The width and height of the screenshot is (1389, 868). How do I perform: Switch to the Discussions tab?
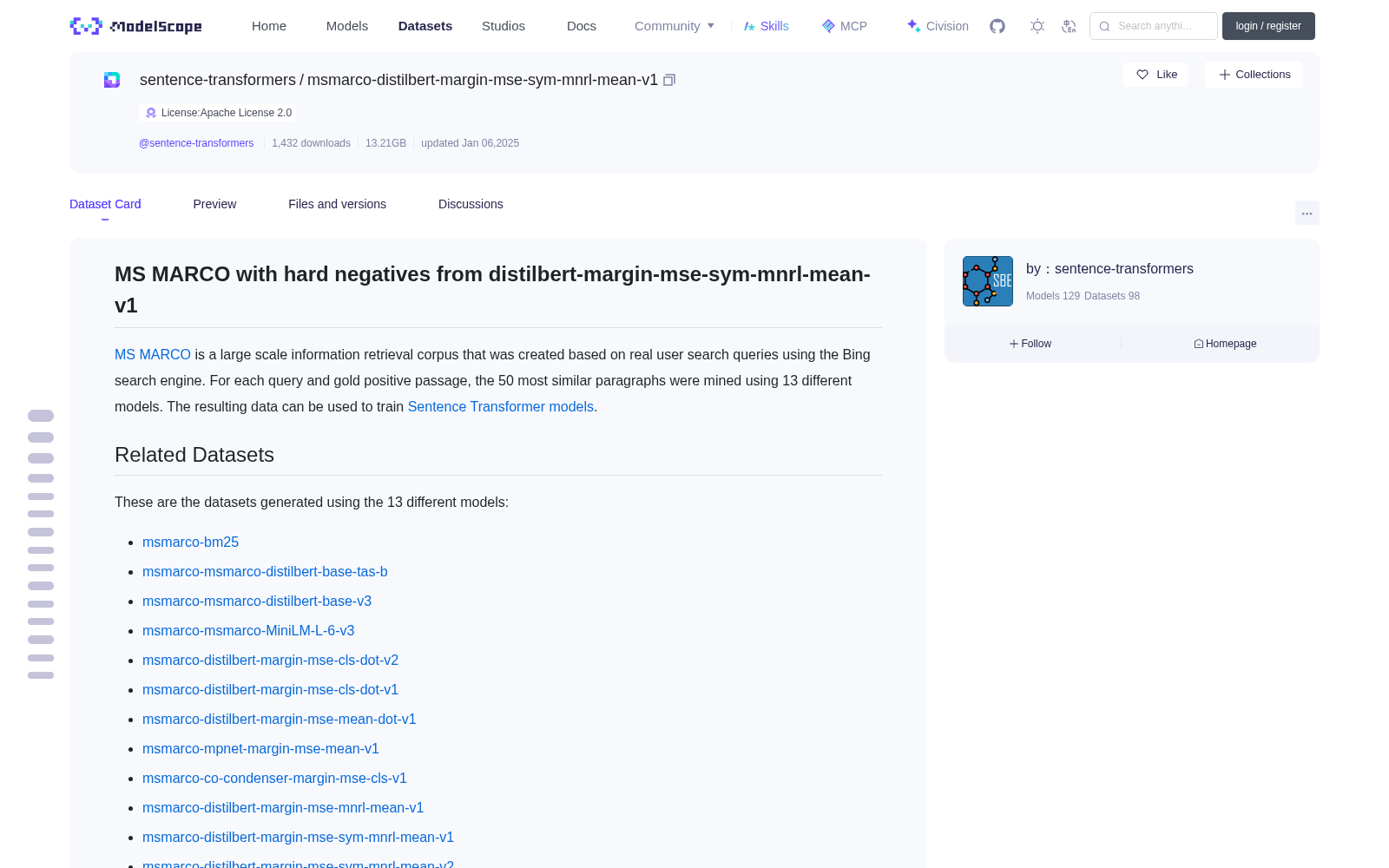point(471,204)
